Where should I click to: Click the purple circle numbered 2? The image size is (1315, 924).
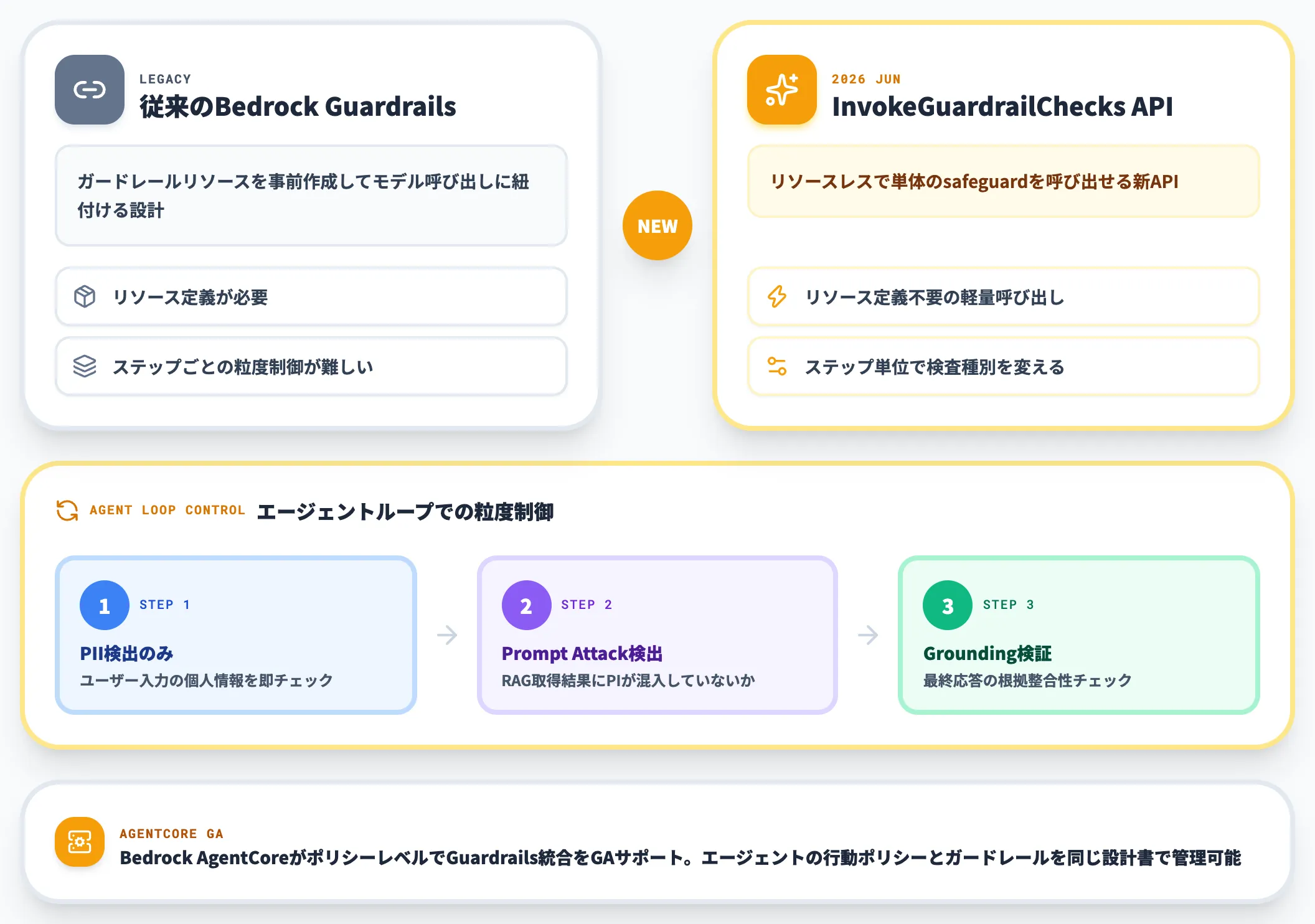[526, 605]
